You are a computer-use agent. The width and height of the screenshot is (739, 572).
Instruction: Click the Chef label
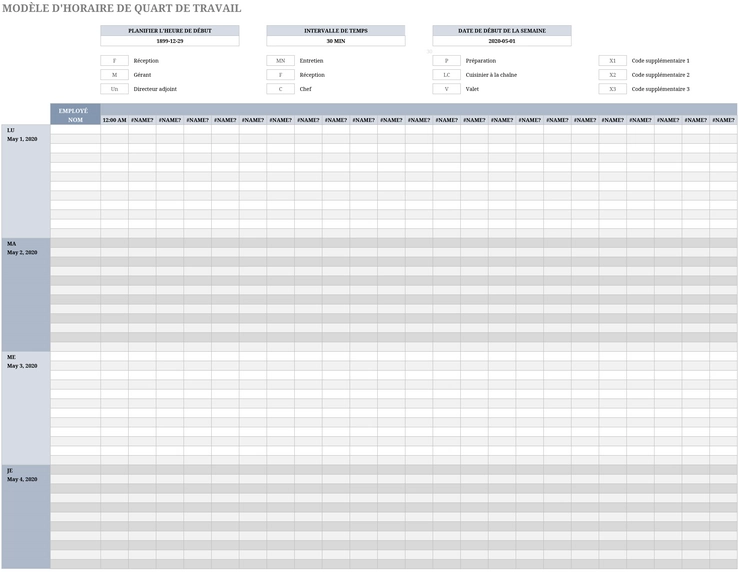click(305, 89)
